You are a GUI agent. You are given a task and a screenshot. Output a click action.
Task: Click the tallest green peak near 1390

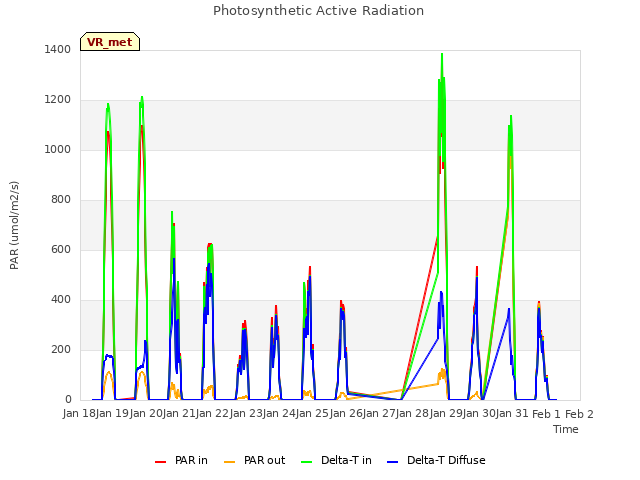442,54
